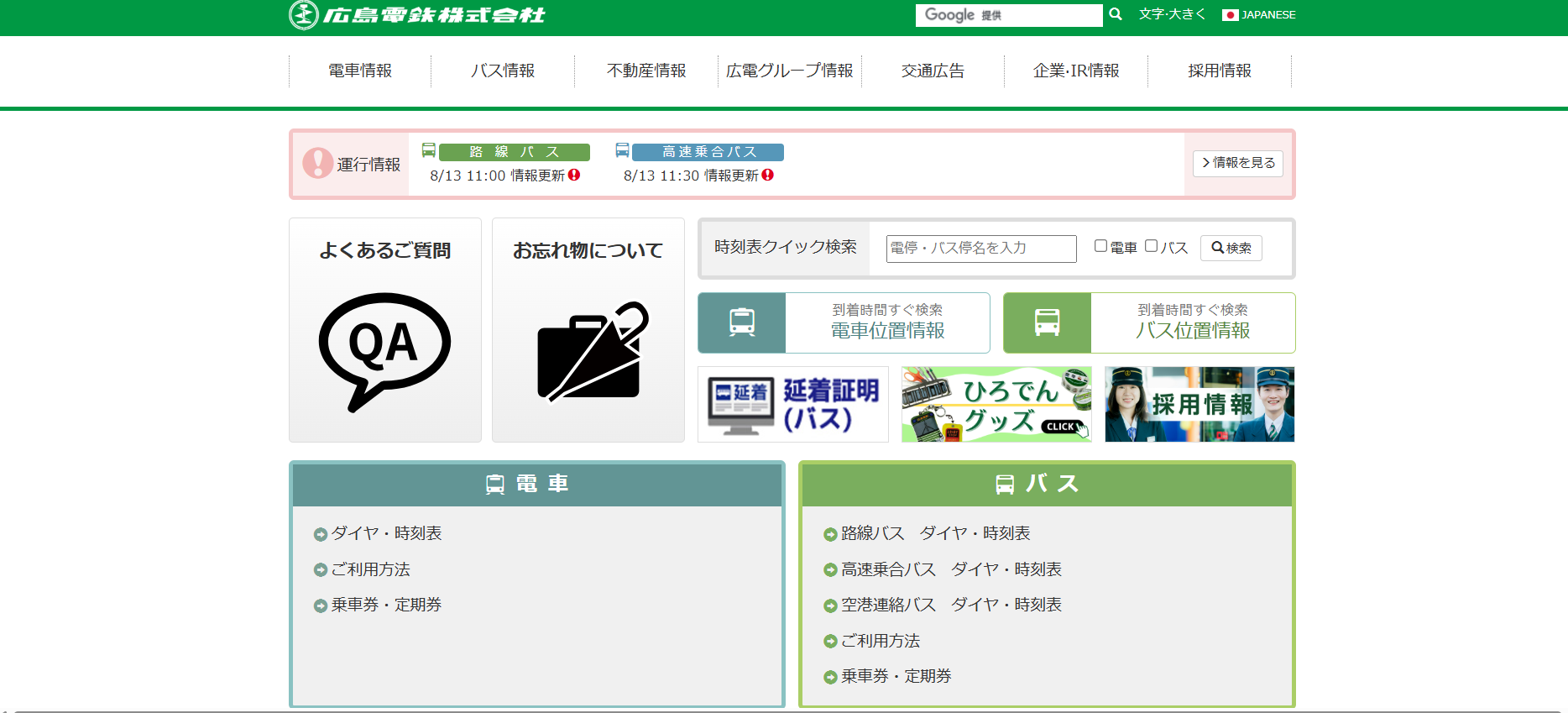
Task: Open バス位置情報 arrival search
Action: coord(1149,322)
